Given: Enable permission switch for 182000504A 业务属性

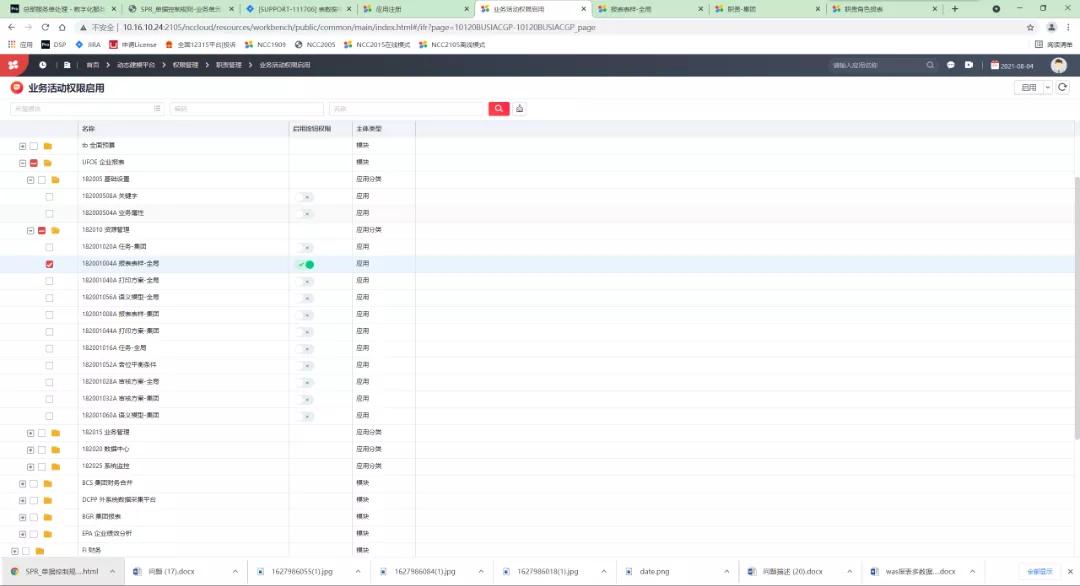Looking at the screenshot, I should click(306, 213).
